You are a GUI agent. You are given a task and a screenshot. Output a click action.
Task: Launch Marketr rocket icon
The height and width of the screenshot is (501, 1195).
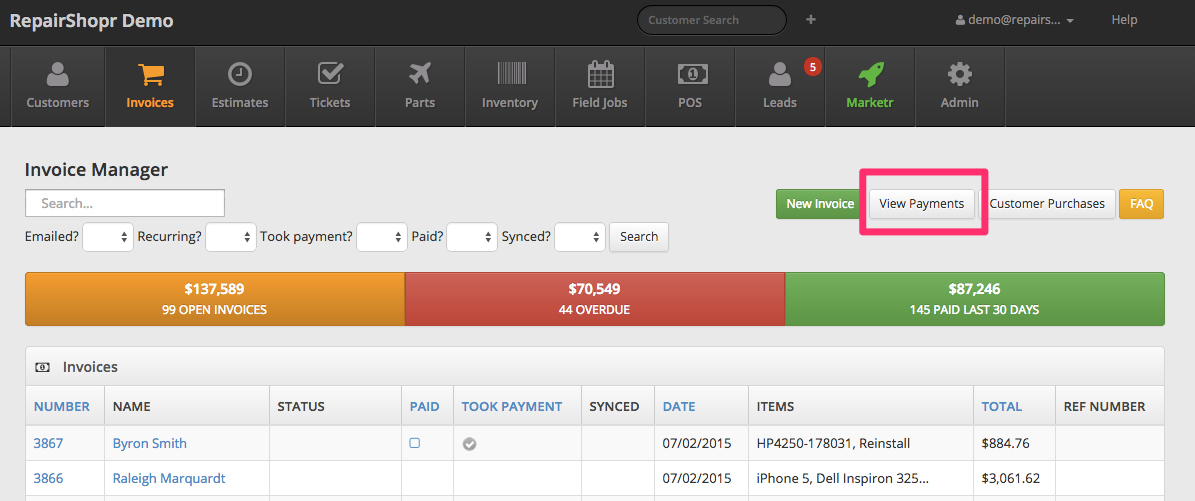[x=870, y=75]
